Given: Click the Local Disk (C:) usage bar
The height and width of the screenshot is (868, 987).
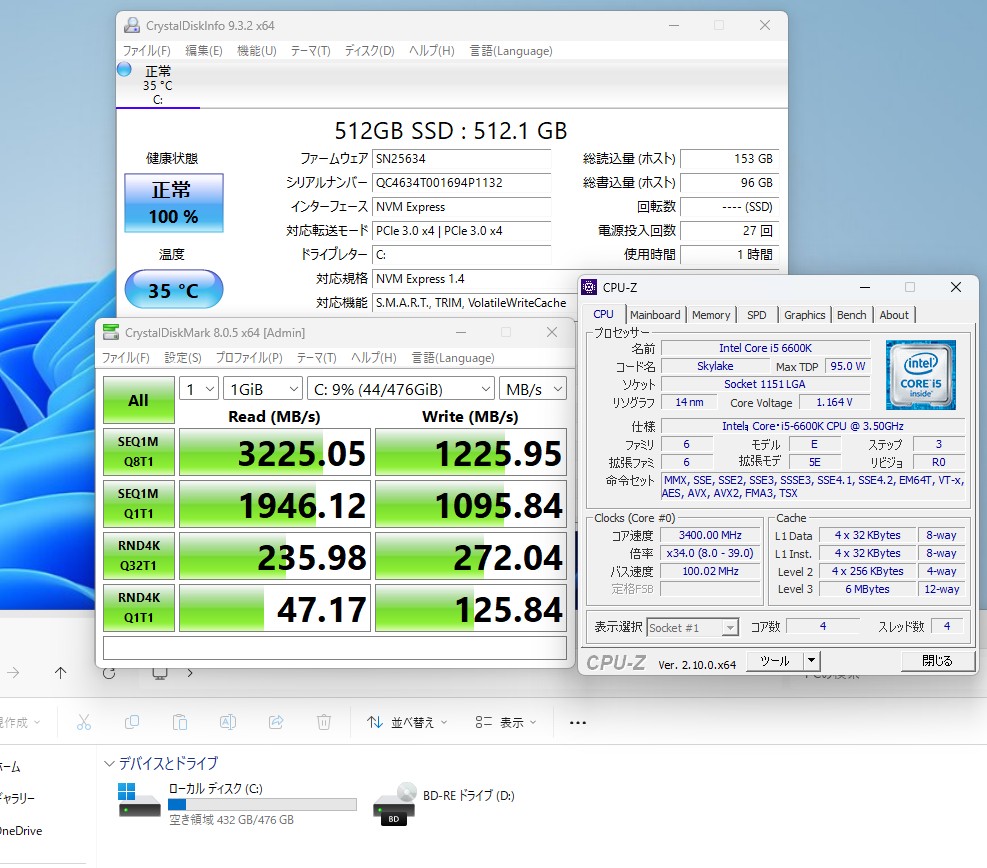Looking at the screenshot, I should (262, 804).
